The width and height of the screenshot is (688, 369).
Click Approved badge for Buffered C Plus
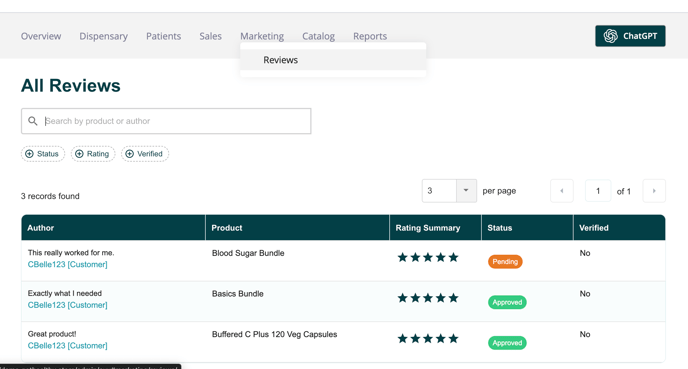coord(507,343)
